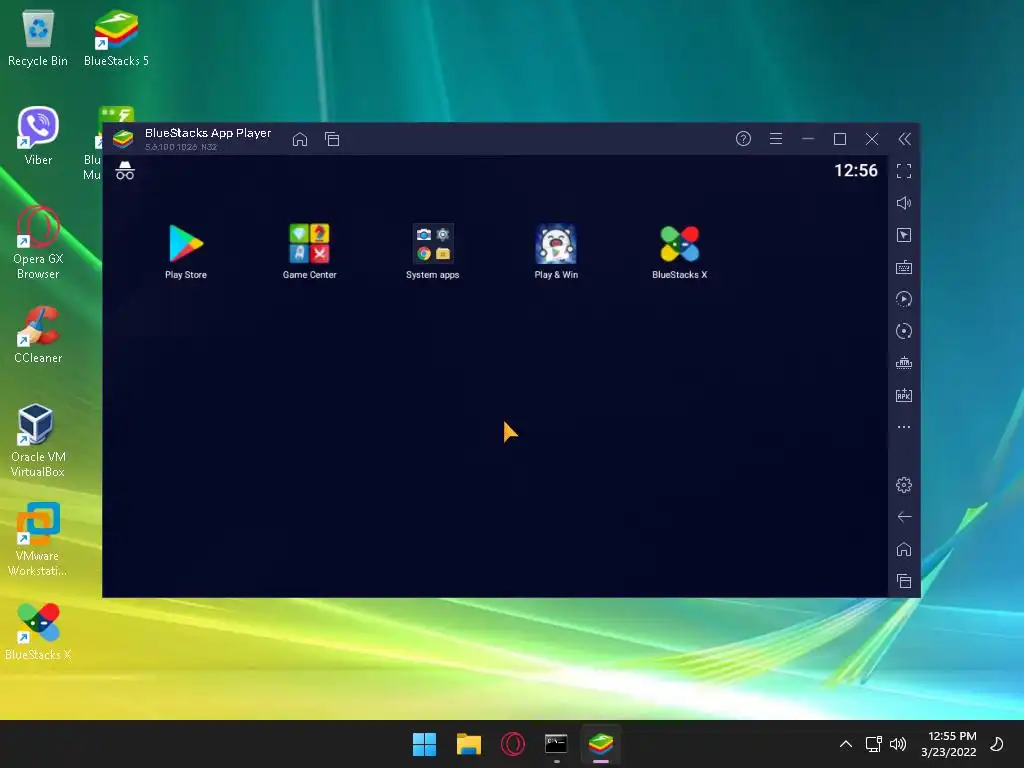1024x768 pixels.
Task: Click the sidebar recent apps button
Action: (904, 581)
